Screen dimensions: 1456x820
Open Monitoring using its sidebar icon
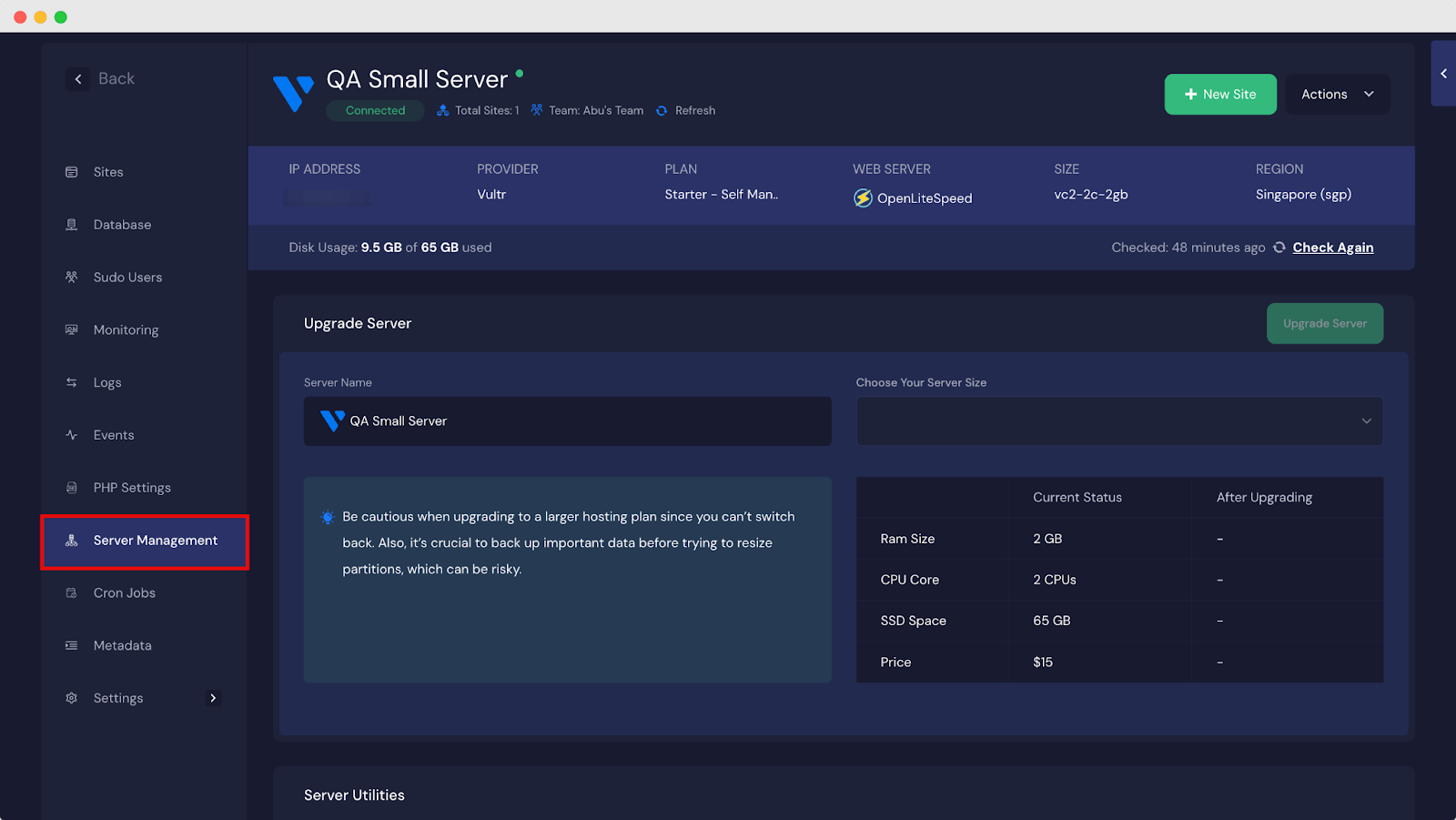[72, 329]
